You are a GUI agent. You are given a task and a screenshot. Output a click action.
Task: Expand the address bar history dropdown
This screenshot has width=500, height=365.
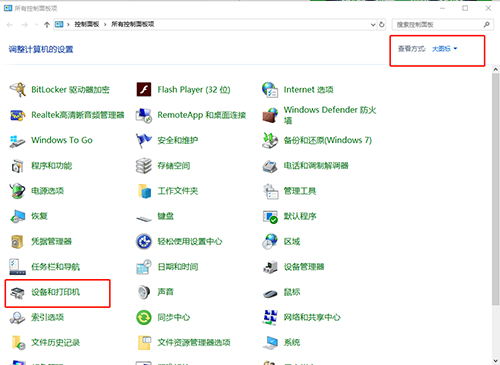pos(373,24)
